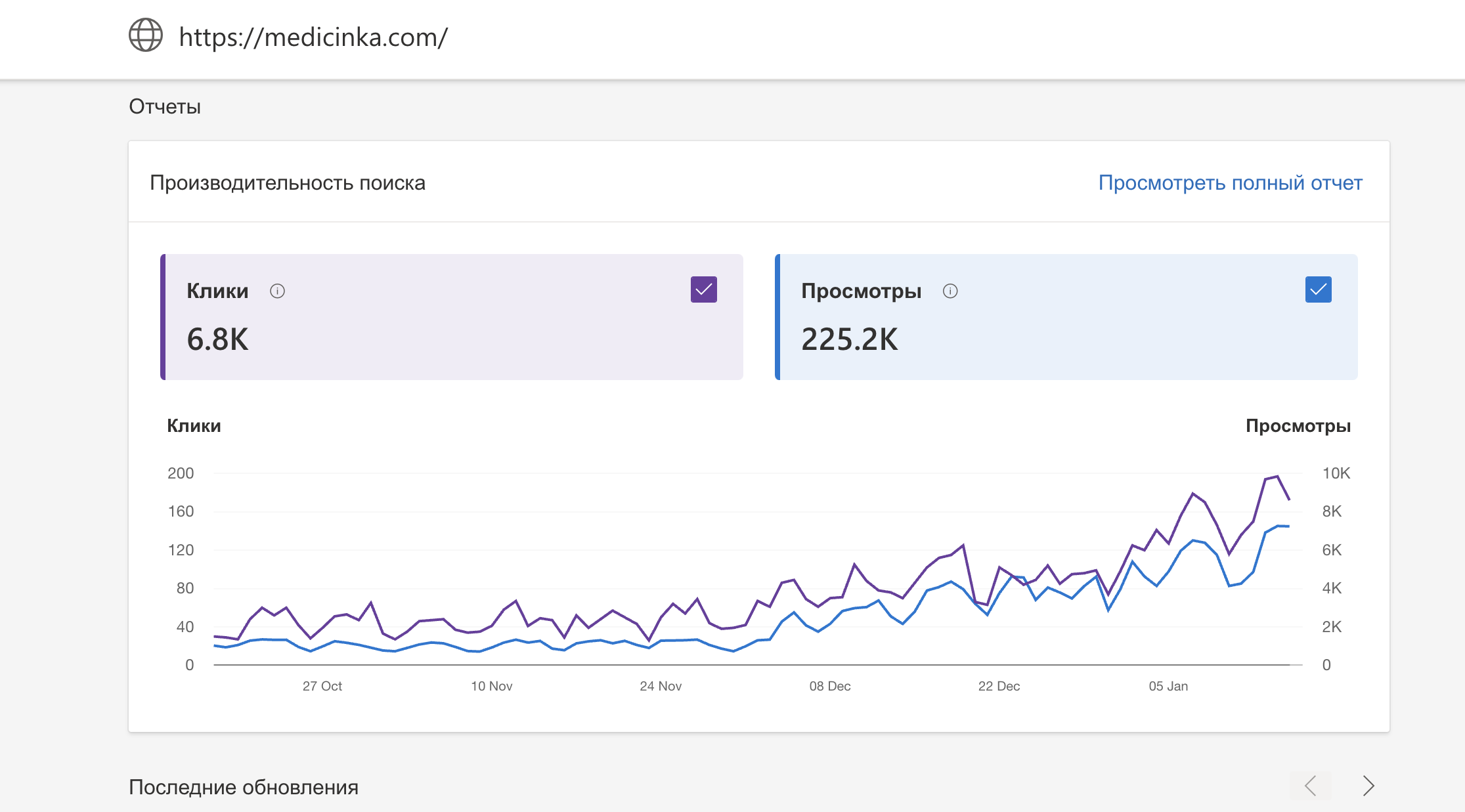
Task: Click the globe icon beside site URL
Action: pyautogui.click(x=146, y=35)
